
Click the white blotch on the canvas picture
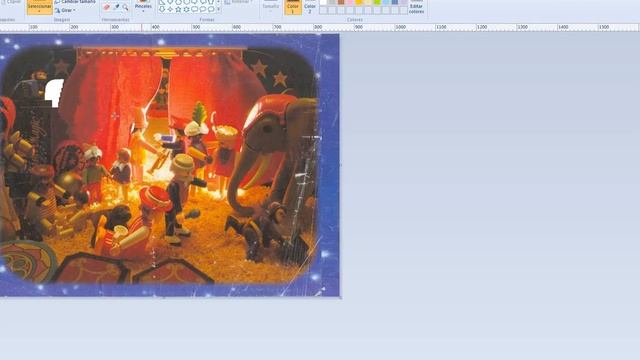pos(55,93)
